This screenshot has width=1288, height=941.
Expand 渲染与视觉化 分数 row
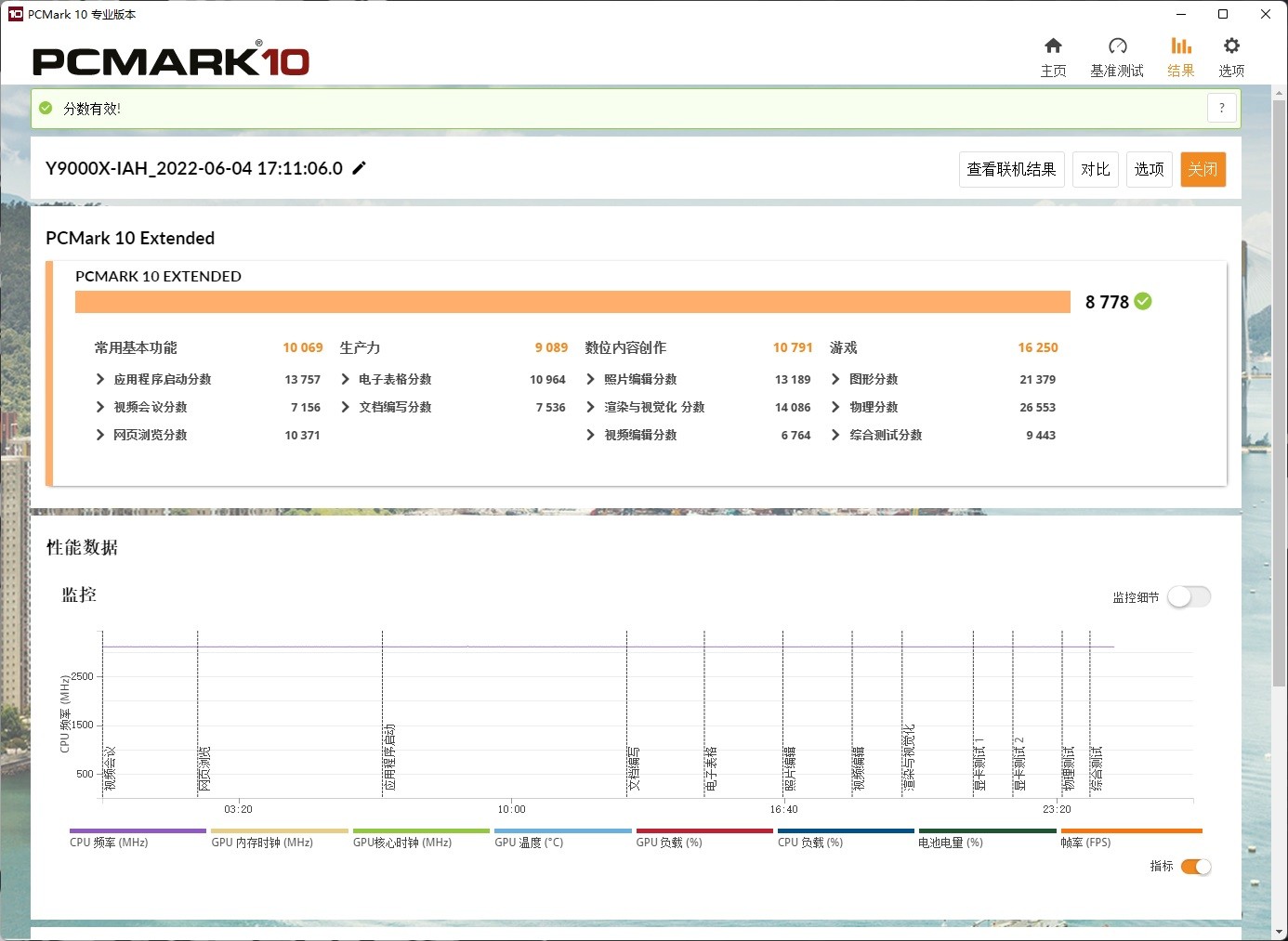tap(591, 407)
